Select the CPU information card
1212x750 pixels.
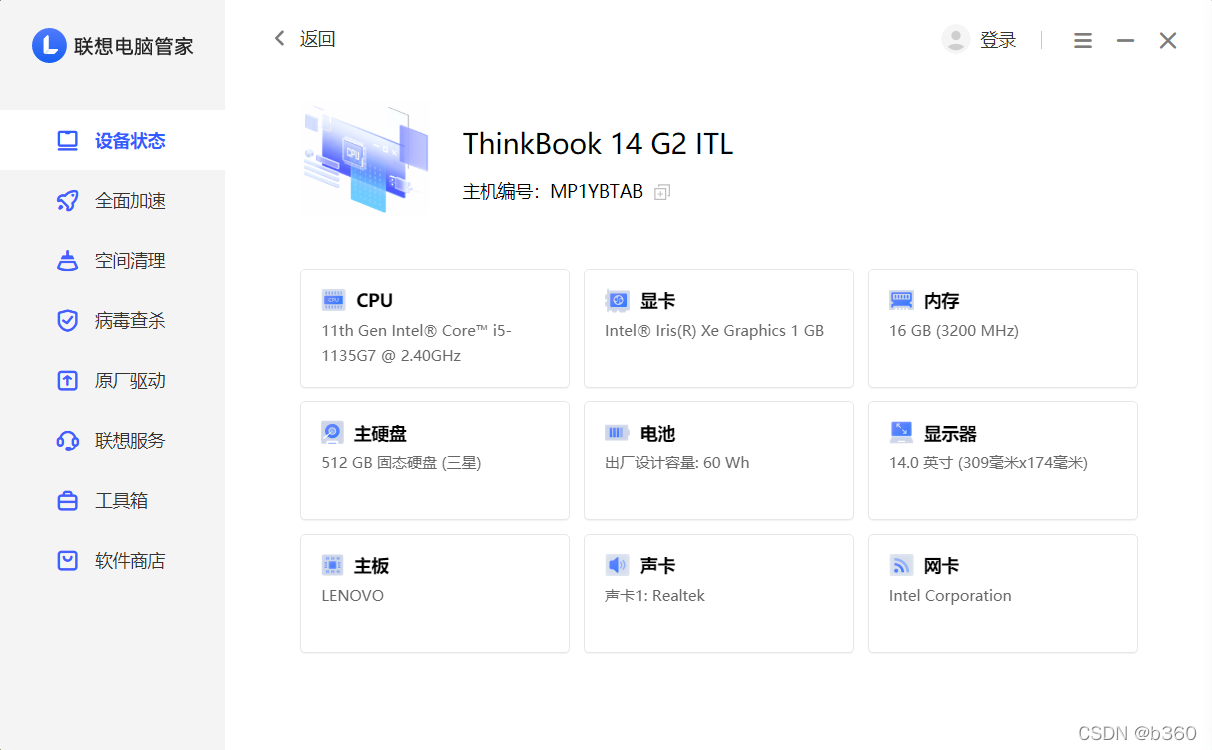point(434,328)
